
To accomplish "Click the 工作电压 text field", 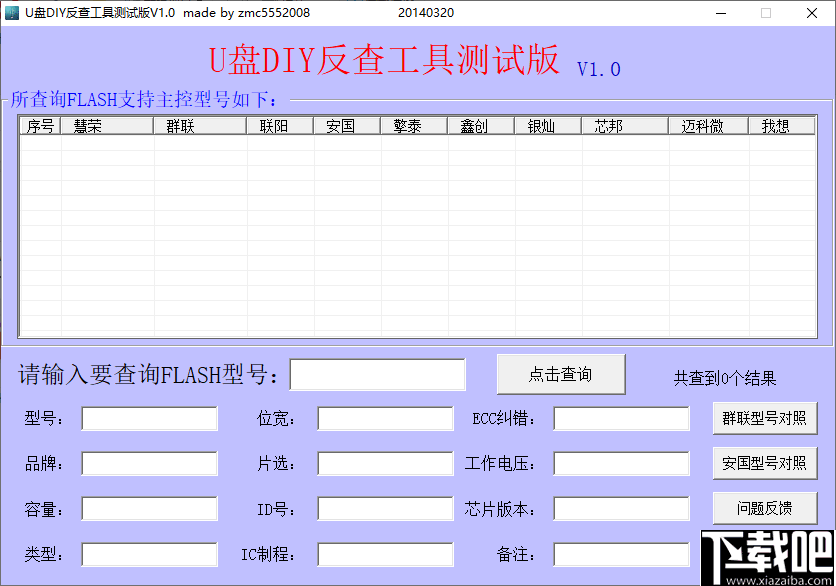I will pos(620,463).
